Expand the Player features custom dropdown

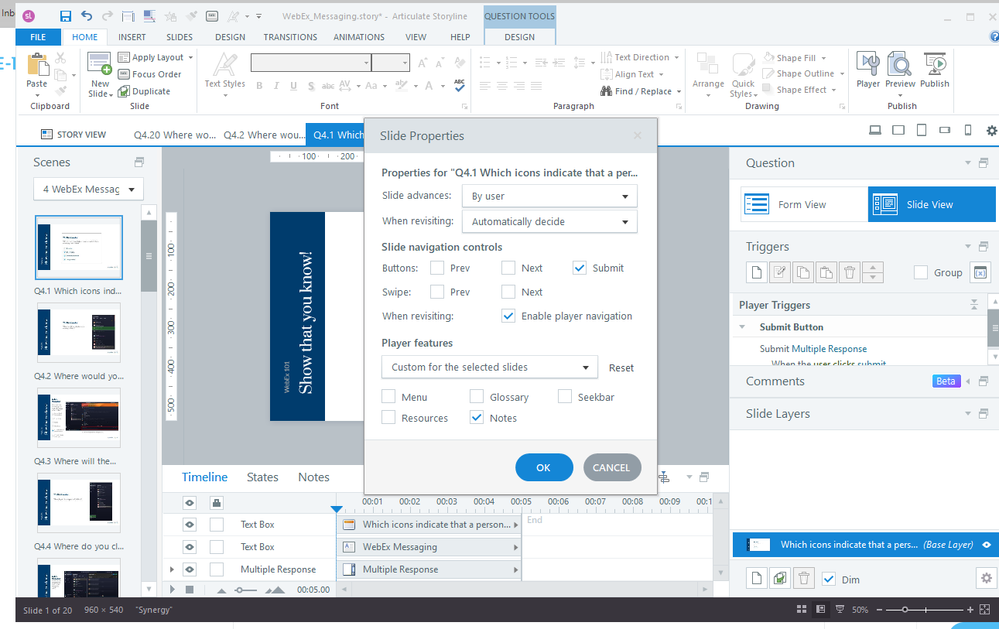pyautogui.click(x=489, y=367)
